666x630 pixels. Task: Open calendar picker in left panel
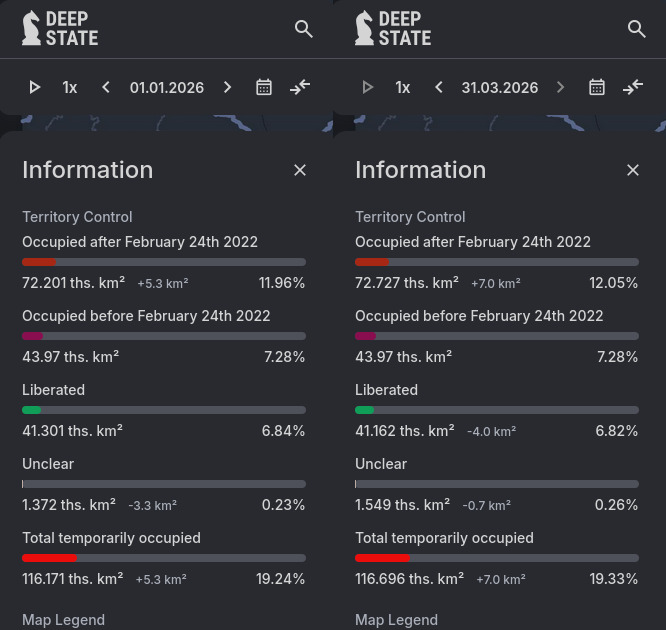(264, 88)
